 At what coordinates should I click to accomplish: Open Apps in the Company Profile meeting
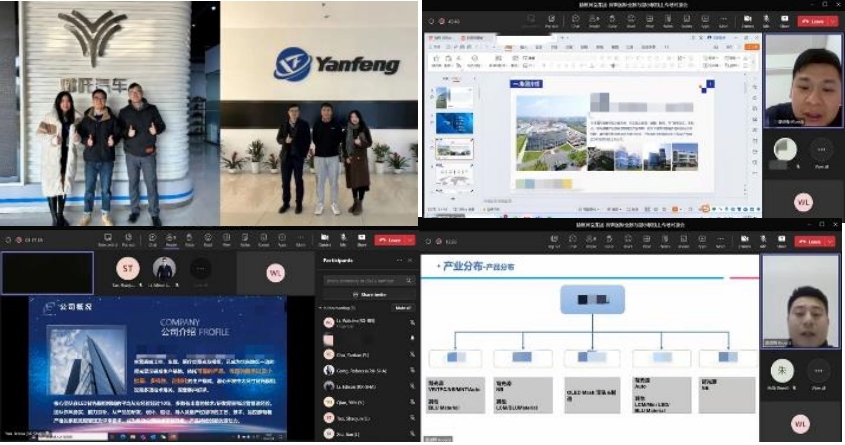282,240
